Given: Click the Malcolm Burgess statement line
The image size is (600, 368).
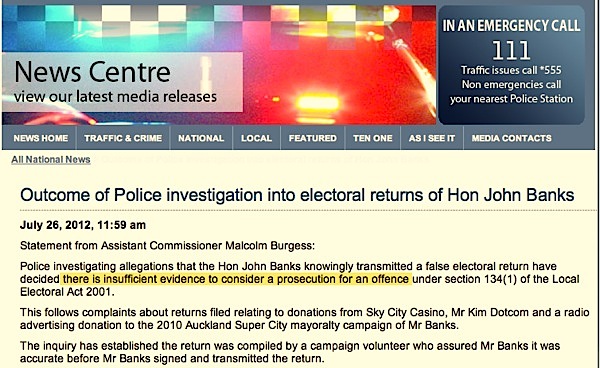Looking at the screenshot, I should (x=167, y=246).
